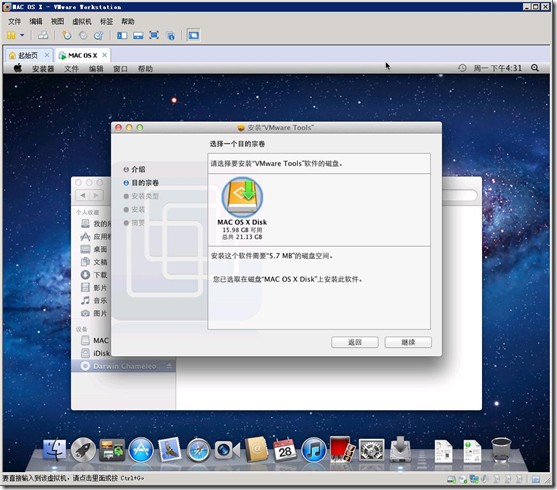This screenshot has width=557, height=490.
Task: Click the network send icon in toolbar
Action: pyautogui.click(x=43, y=35)
